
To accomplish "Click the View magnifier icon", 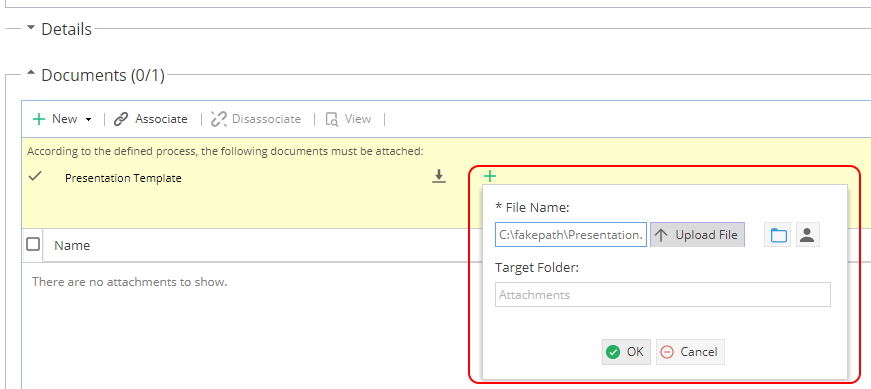I will (x=332, y=119).
